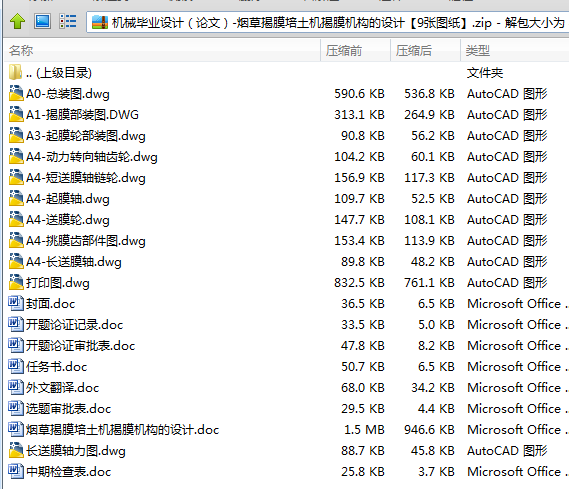Click the Word icon of 外文翻译.doc

coord(16,387)
